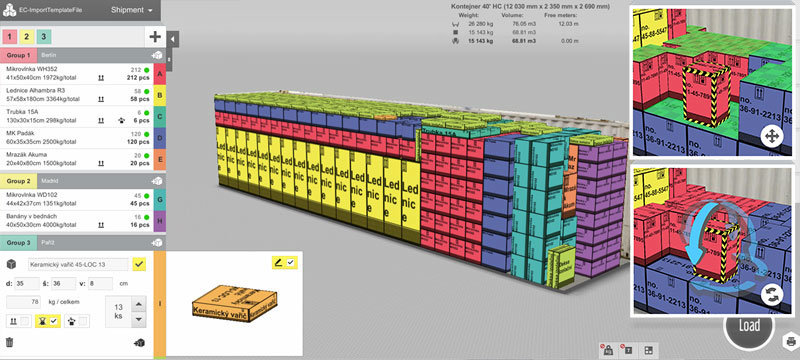
Task: Switch to group tab number 3
Action: [x=44, y=36]
